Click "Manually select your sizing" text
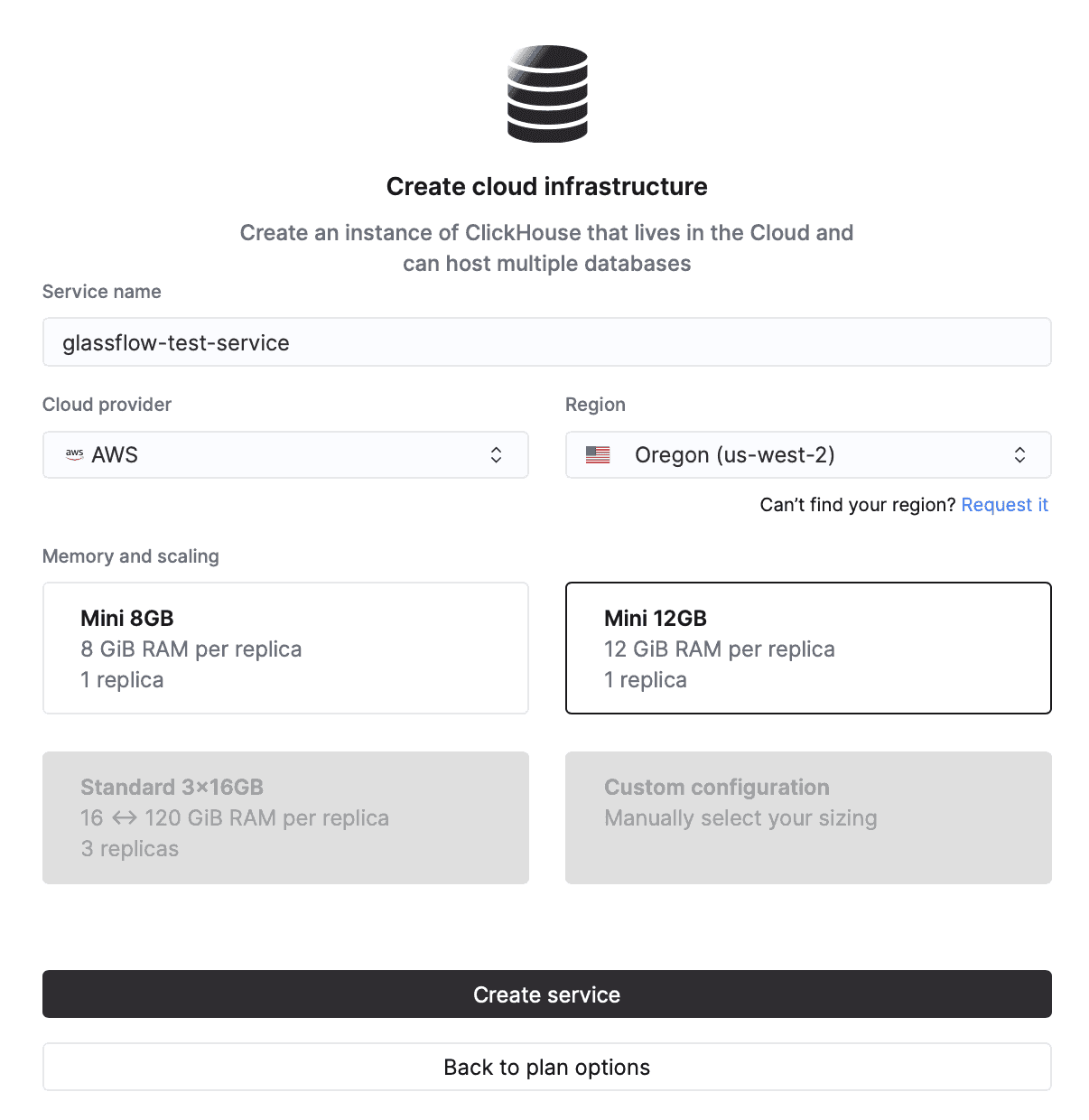 [x=740, y=818]
